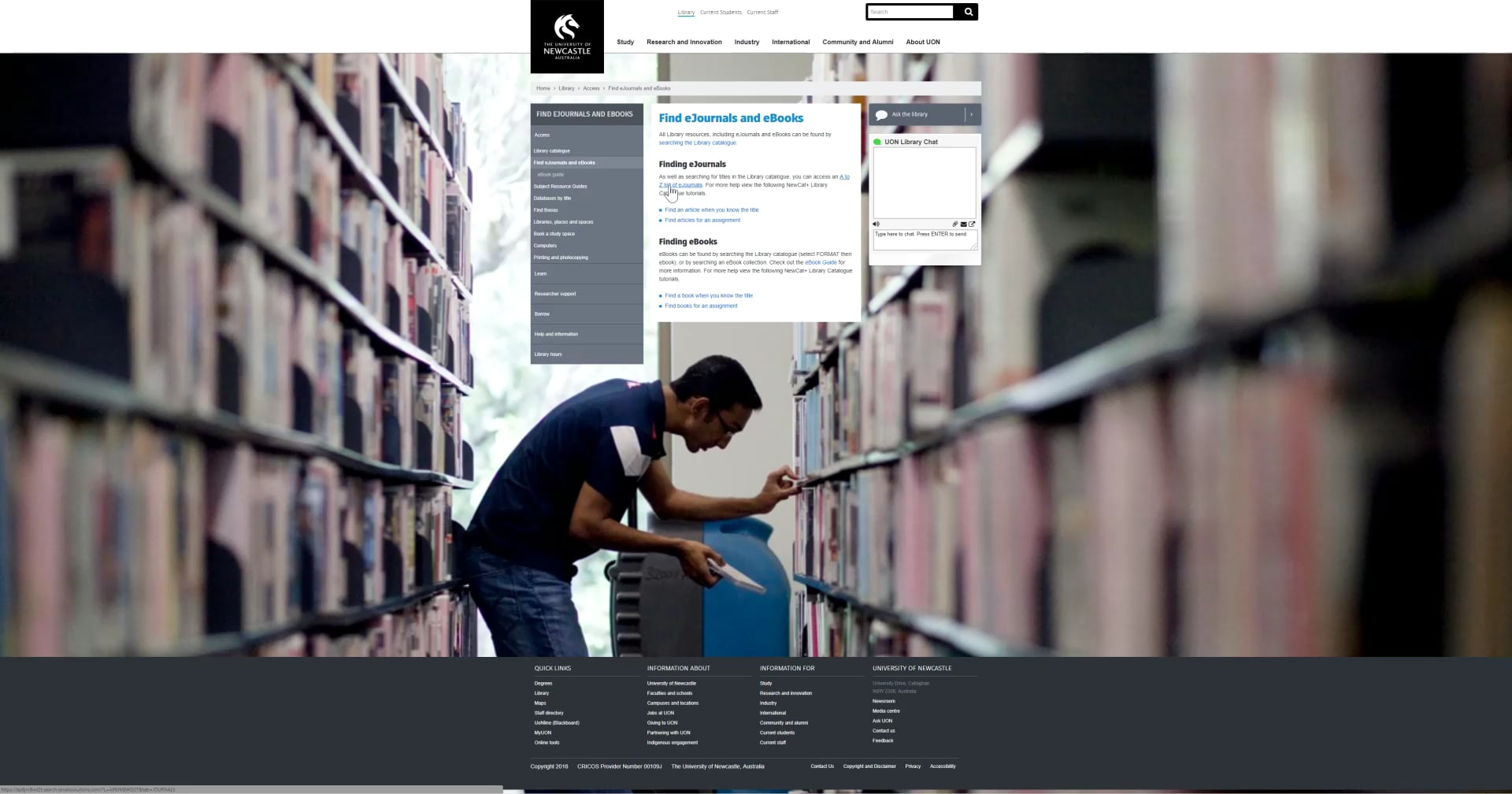Click the envelope icon in the chat window

tap(963, 224)
